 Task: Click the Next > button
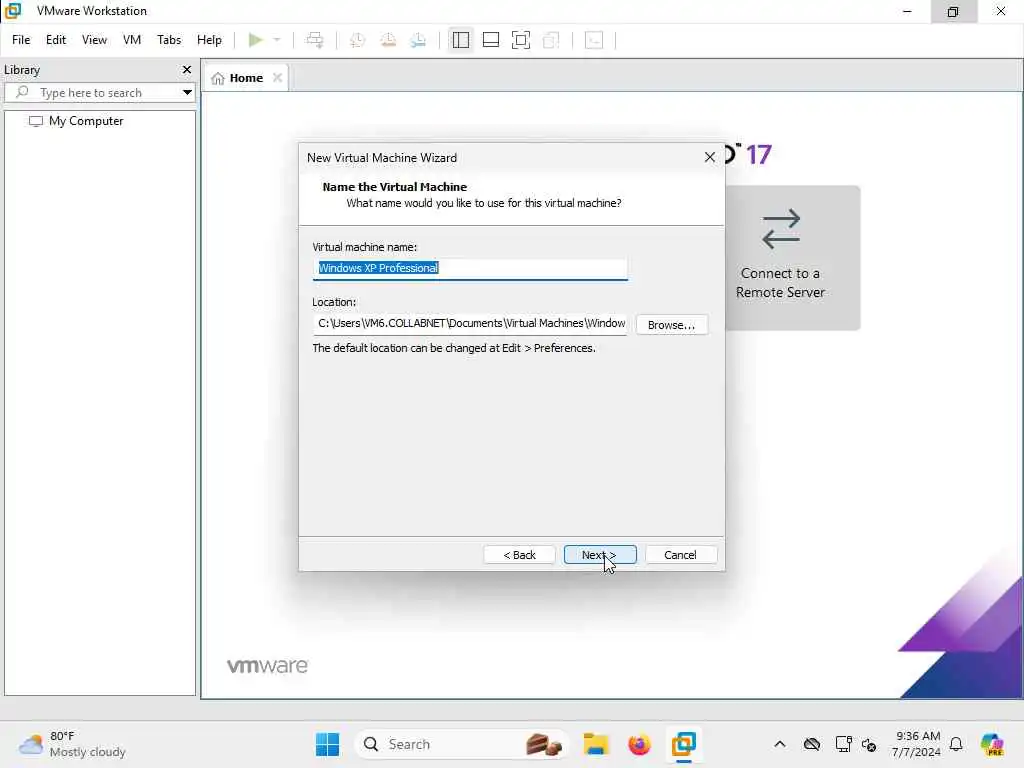tap(600, 554)
